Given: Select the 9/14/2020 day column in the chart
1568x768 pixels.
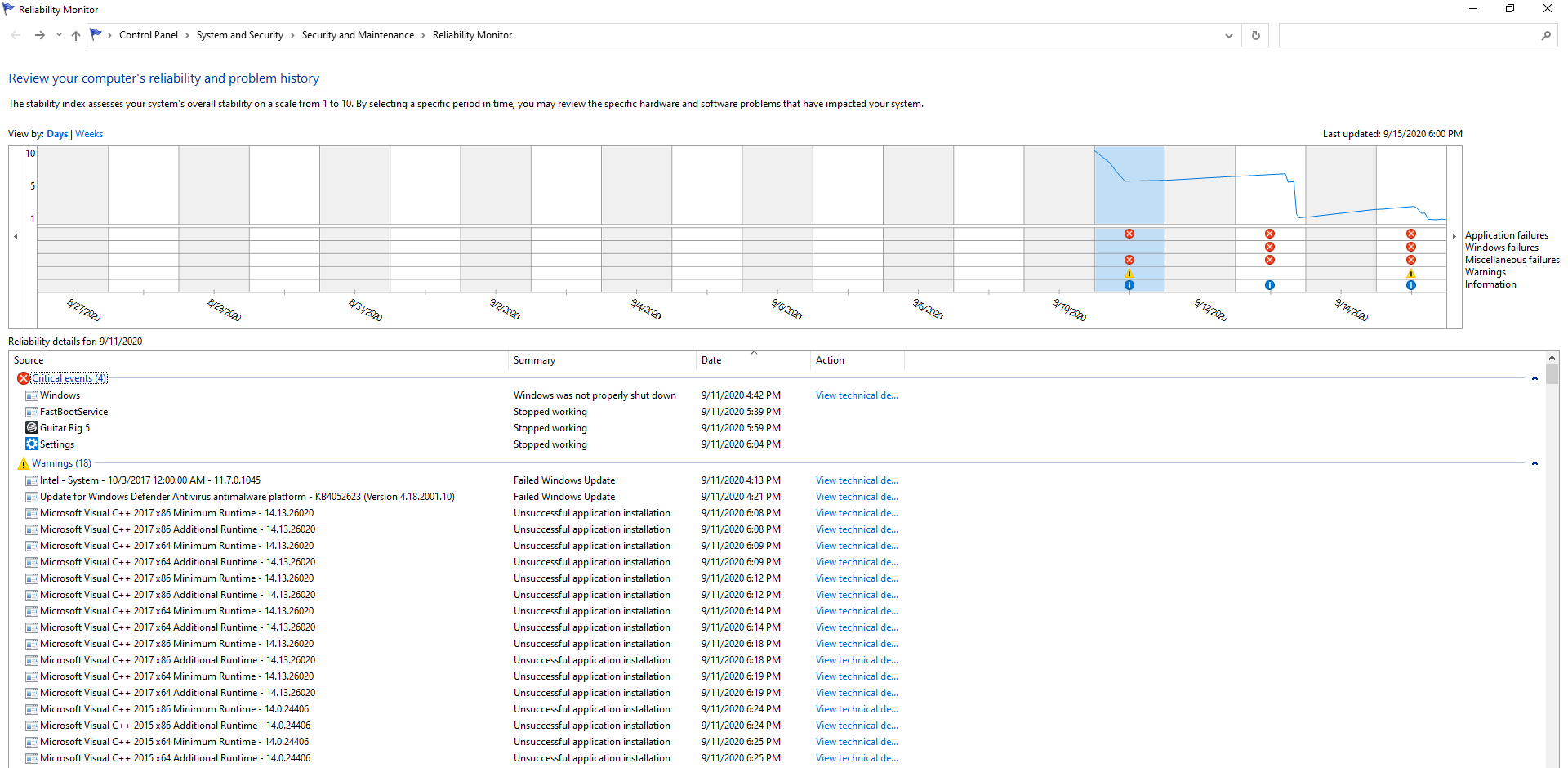Looking at the screenshot, I should click(1341, 219).
